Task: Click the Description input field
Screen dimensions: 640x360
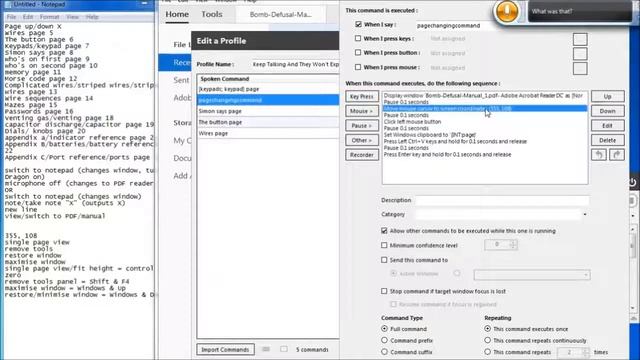Action: tap(502, 200)
